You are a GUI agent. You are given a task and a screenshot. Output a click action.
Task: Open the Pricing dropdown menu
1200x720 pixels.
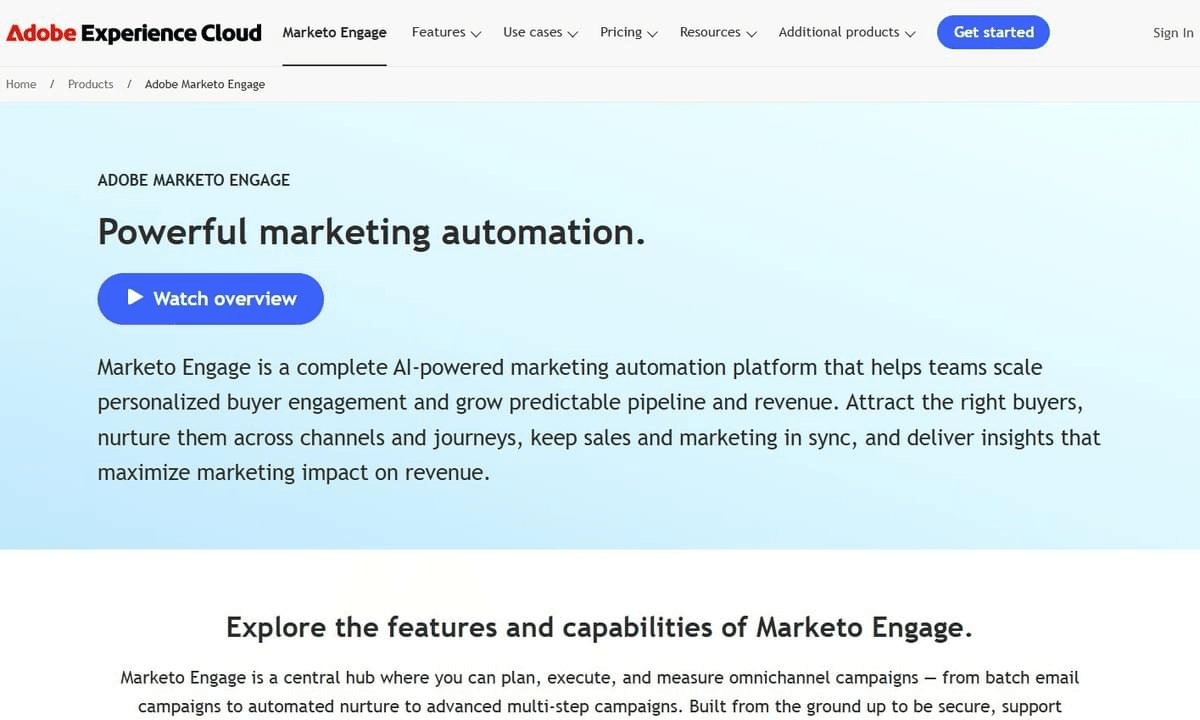pyautogui.click(x=629, y=32)
